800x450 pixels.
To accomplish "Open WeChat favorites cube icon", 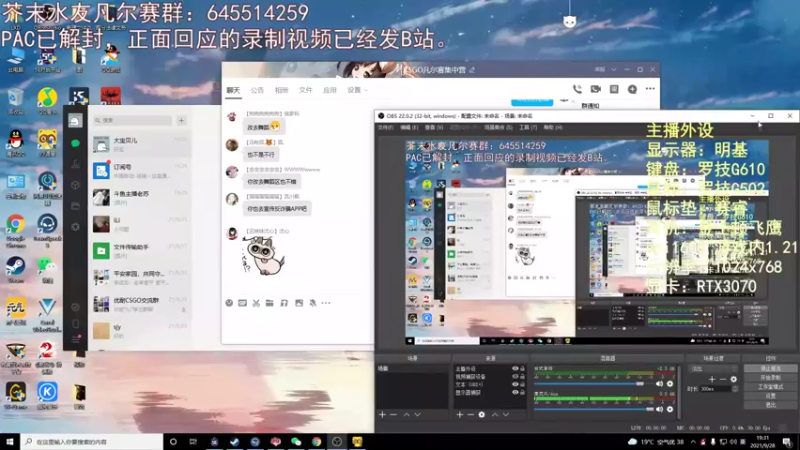I will click(x=76, y=185).
